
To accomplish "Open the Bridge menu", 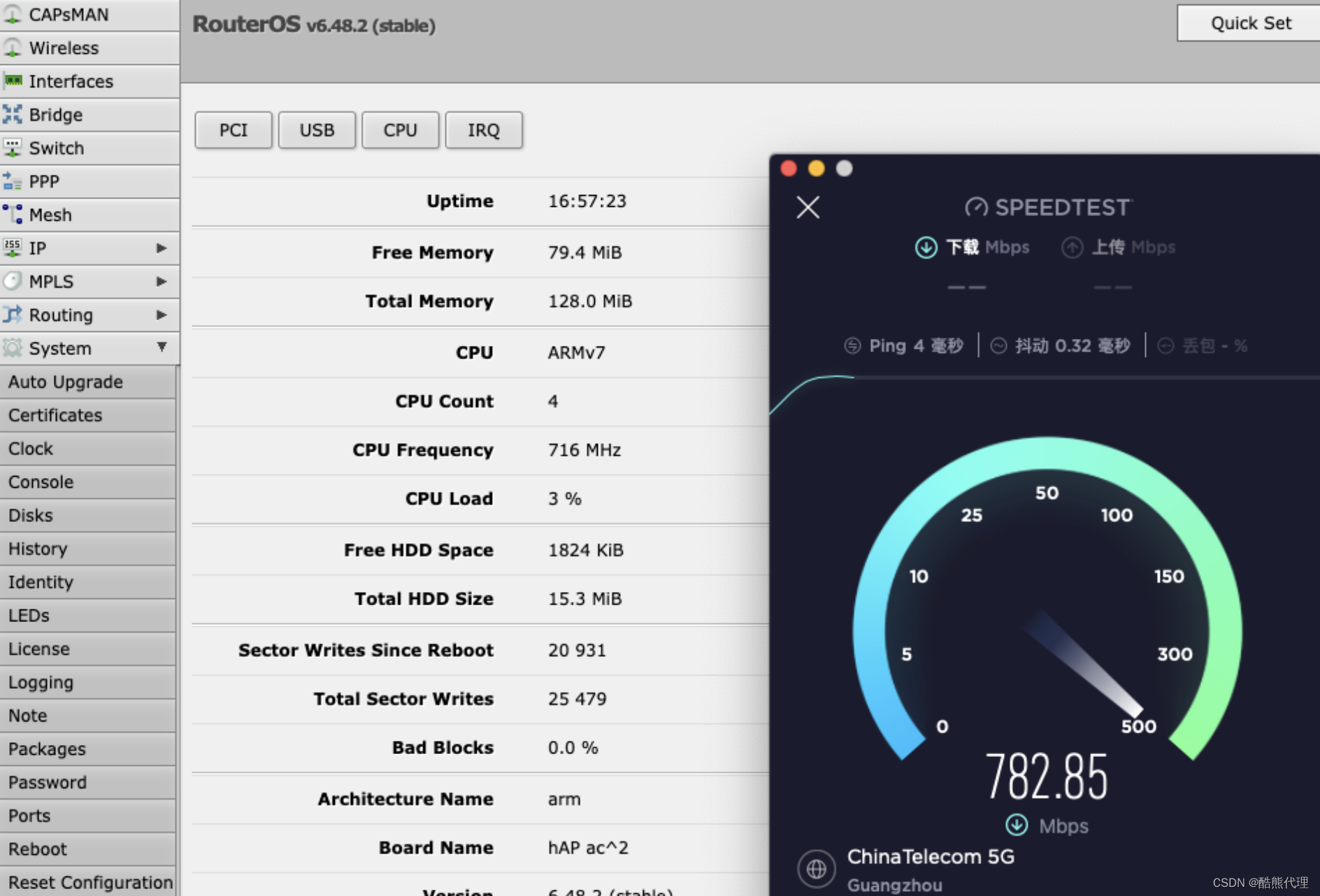I will (89, 115).
